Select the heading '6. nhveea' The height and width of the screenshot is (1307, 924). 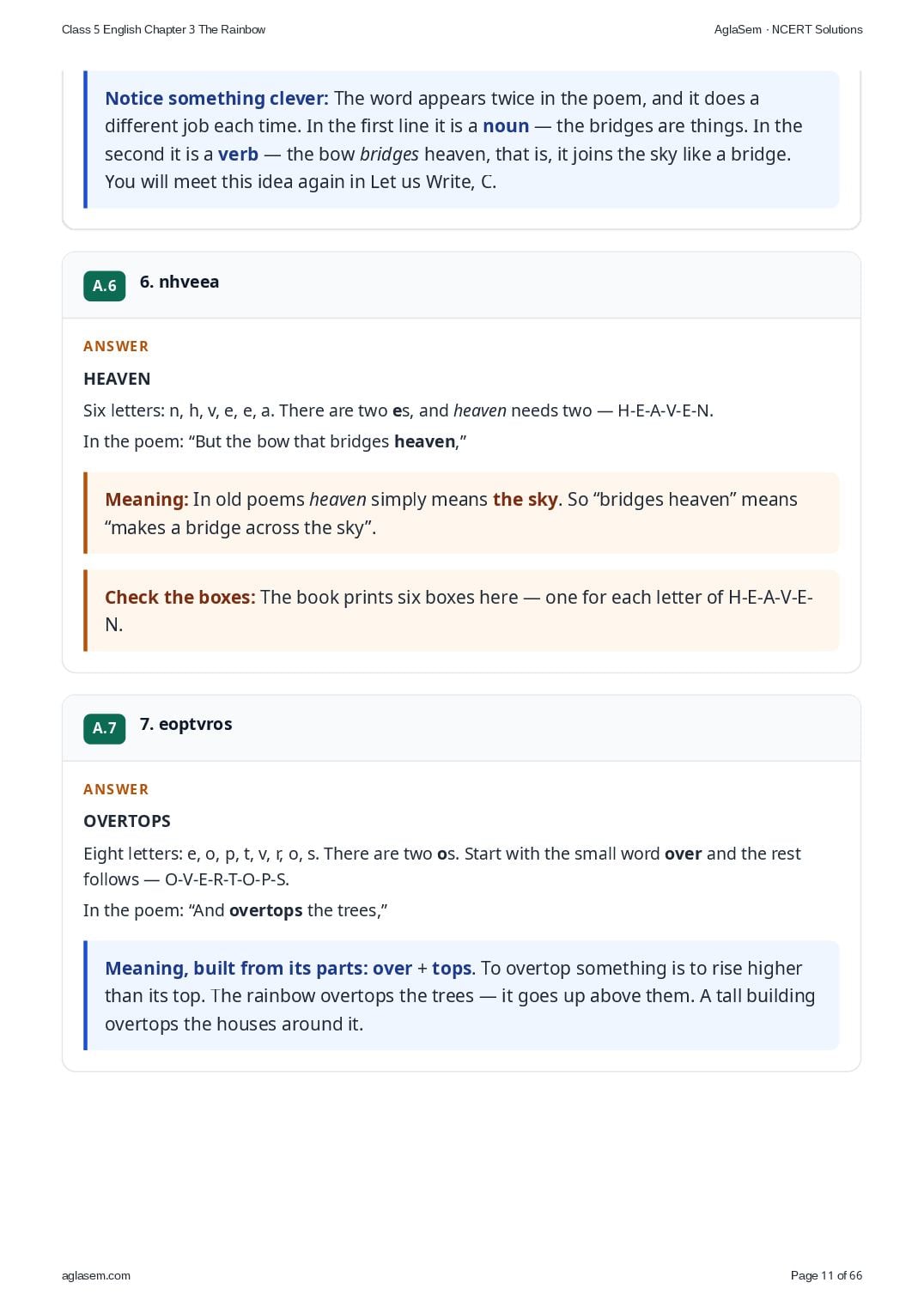point(179,282)
